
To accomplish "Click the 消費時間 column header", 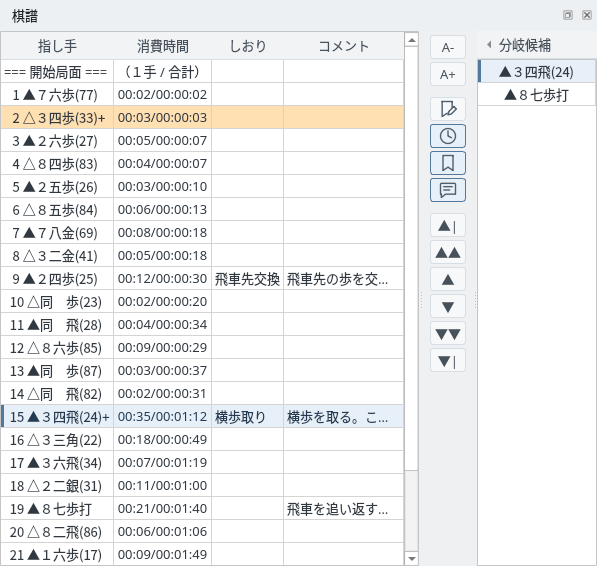I will click(163, 46).
